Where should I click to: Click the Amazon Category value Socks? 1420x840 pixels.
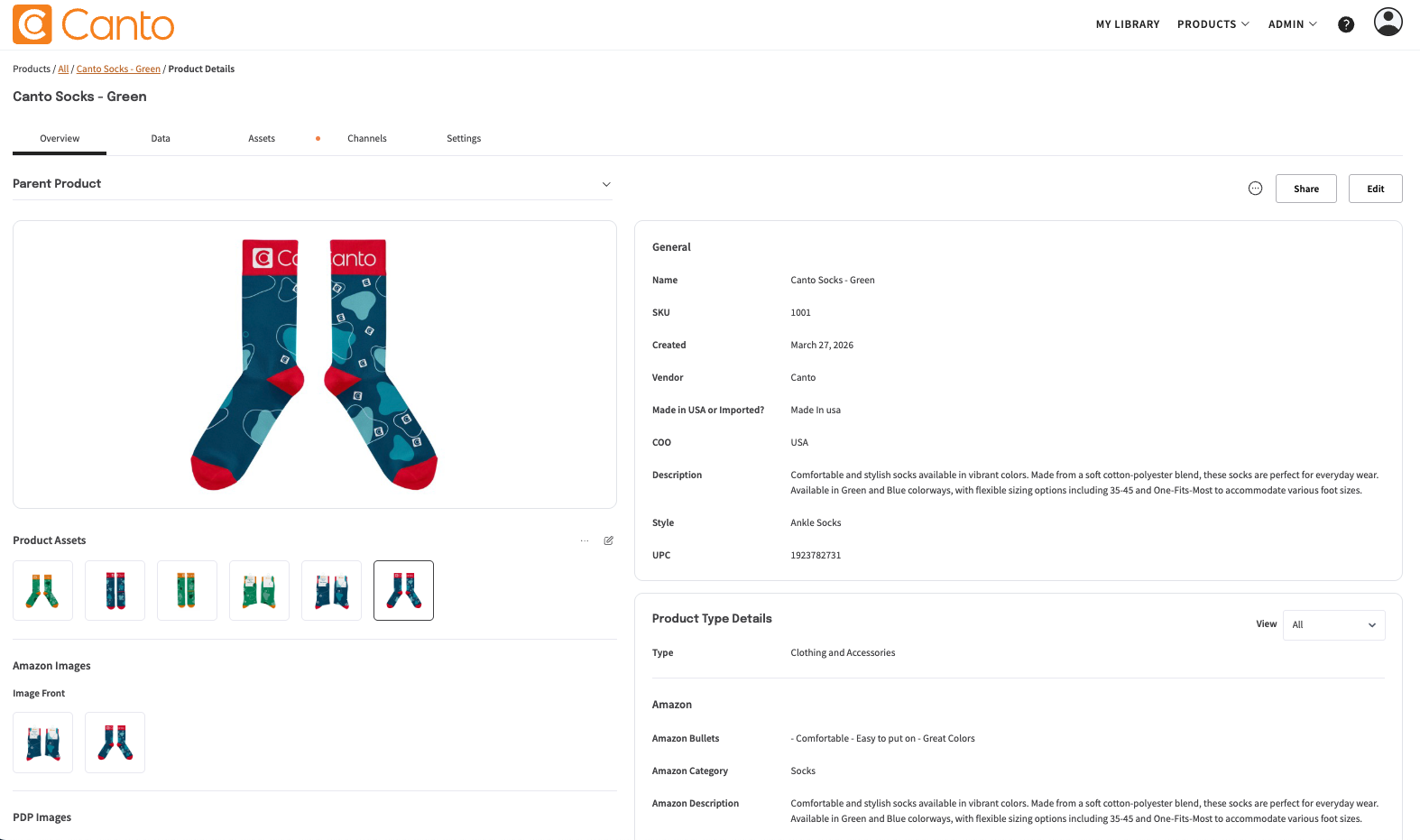tap(803, 771)
